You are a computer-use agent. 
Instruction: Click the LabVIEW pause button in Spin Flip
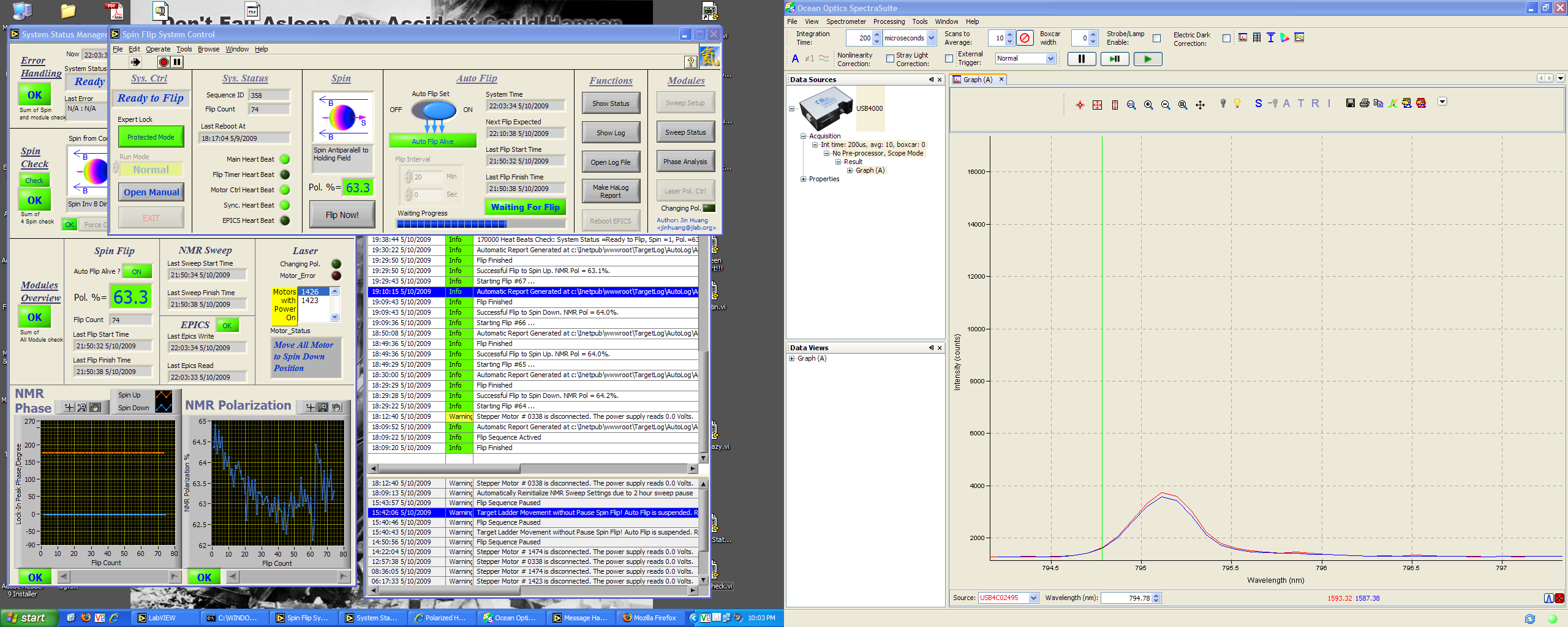coord(177,62)
